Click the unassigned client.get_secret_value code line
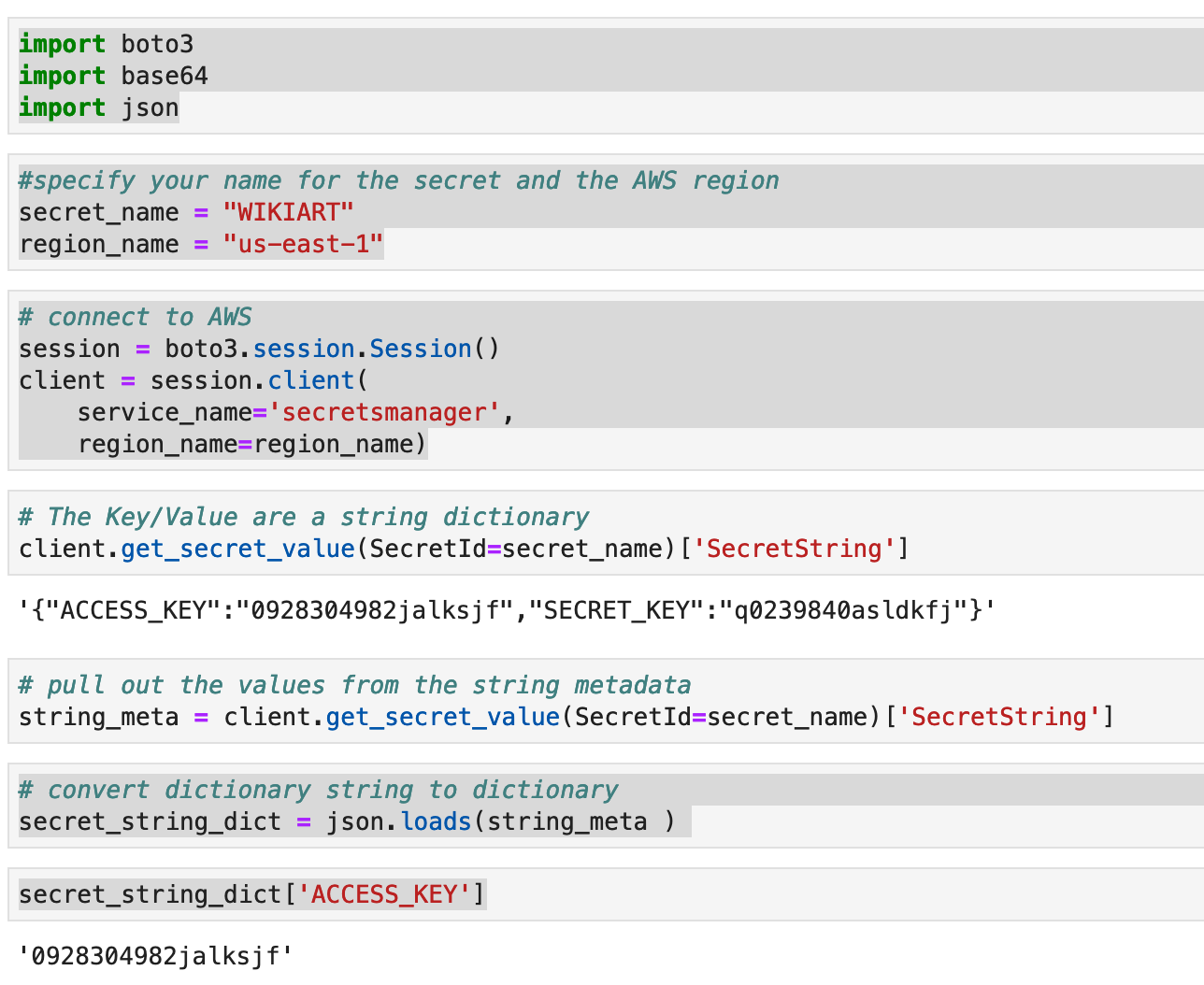Image resolution: width=1204 pixels, height=985 pixels. click(465, 549)
